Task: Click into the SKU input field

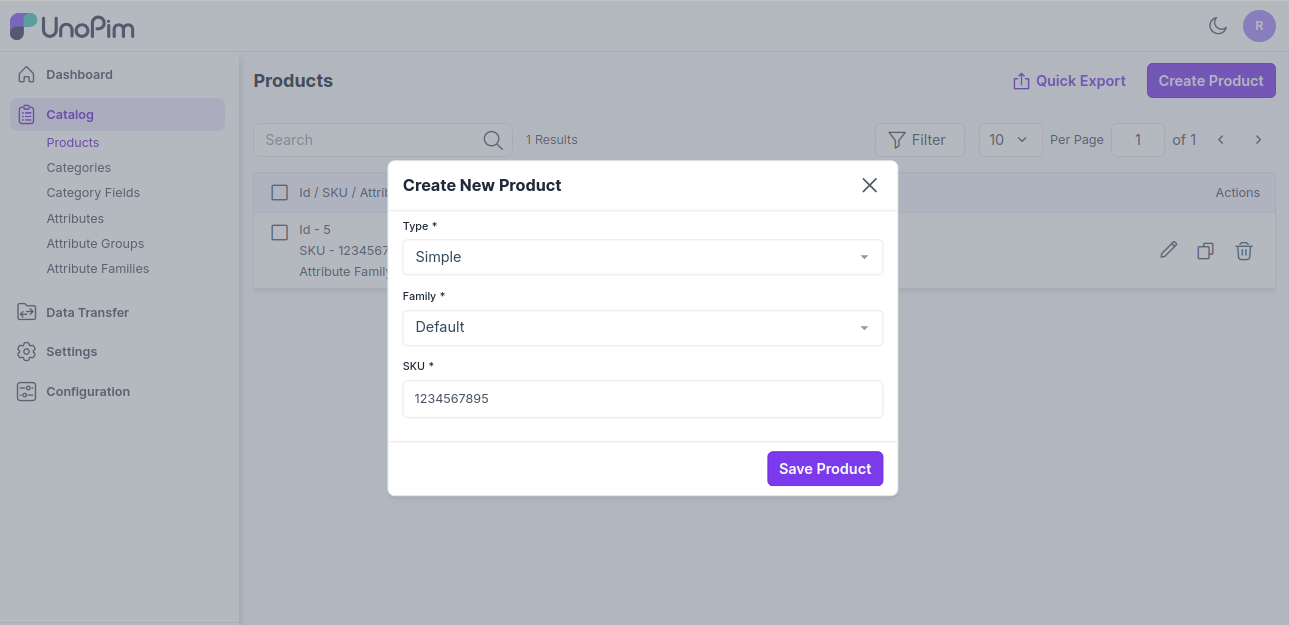Action: point(642,399)
